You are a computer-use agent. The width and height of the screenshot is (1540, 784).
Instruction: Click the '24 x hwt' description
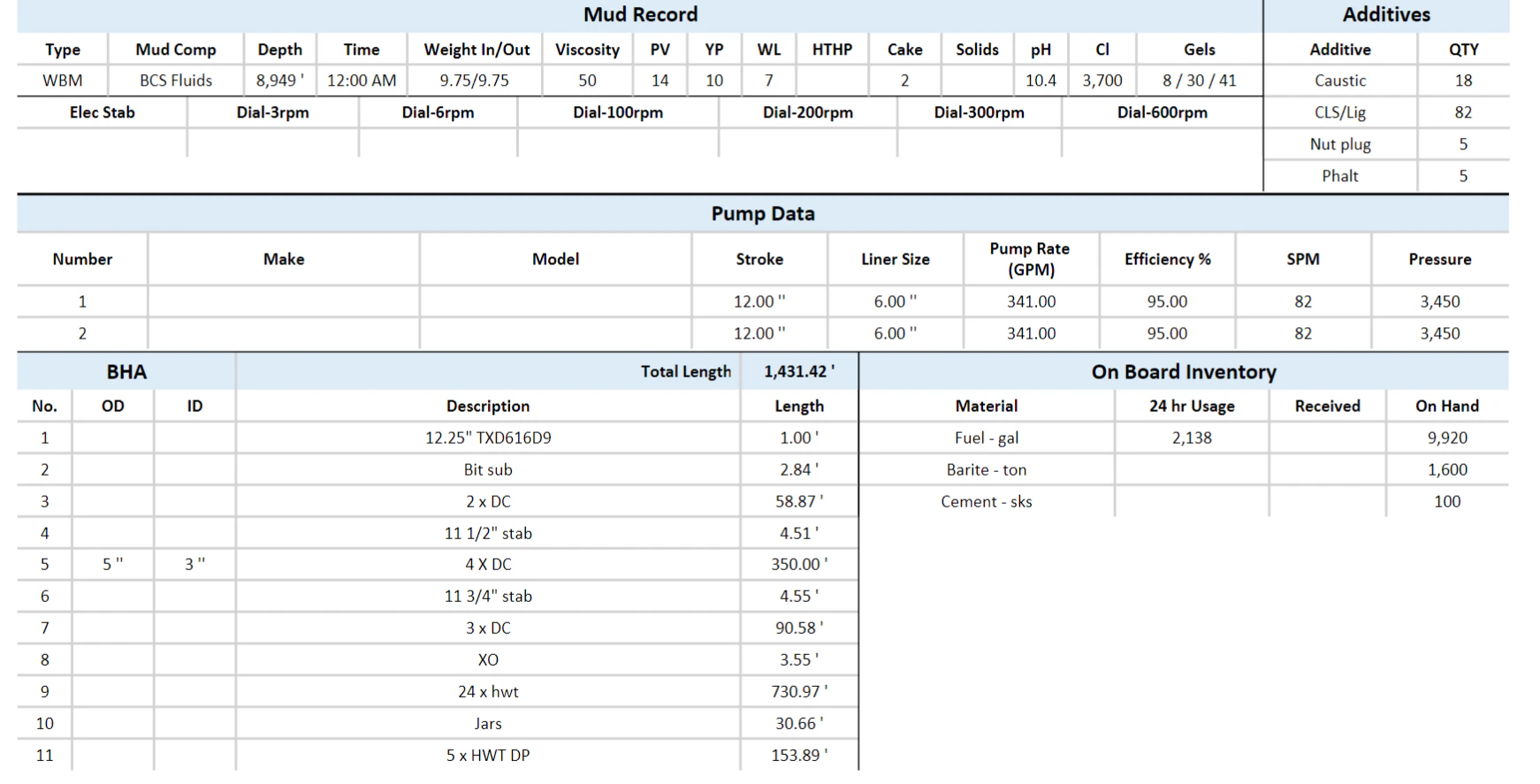point(488,691)
